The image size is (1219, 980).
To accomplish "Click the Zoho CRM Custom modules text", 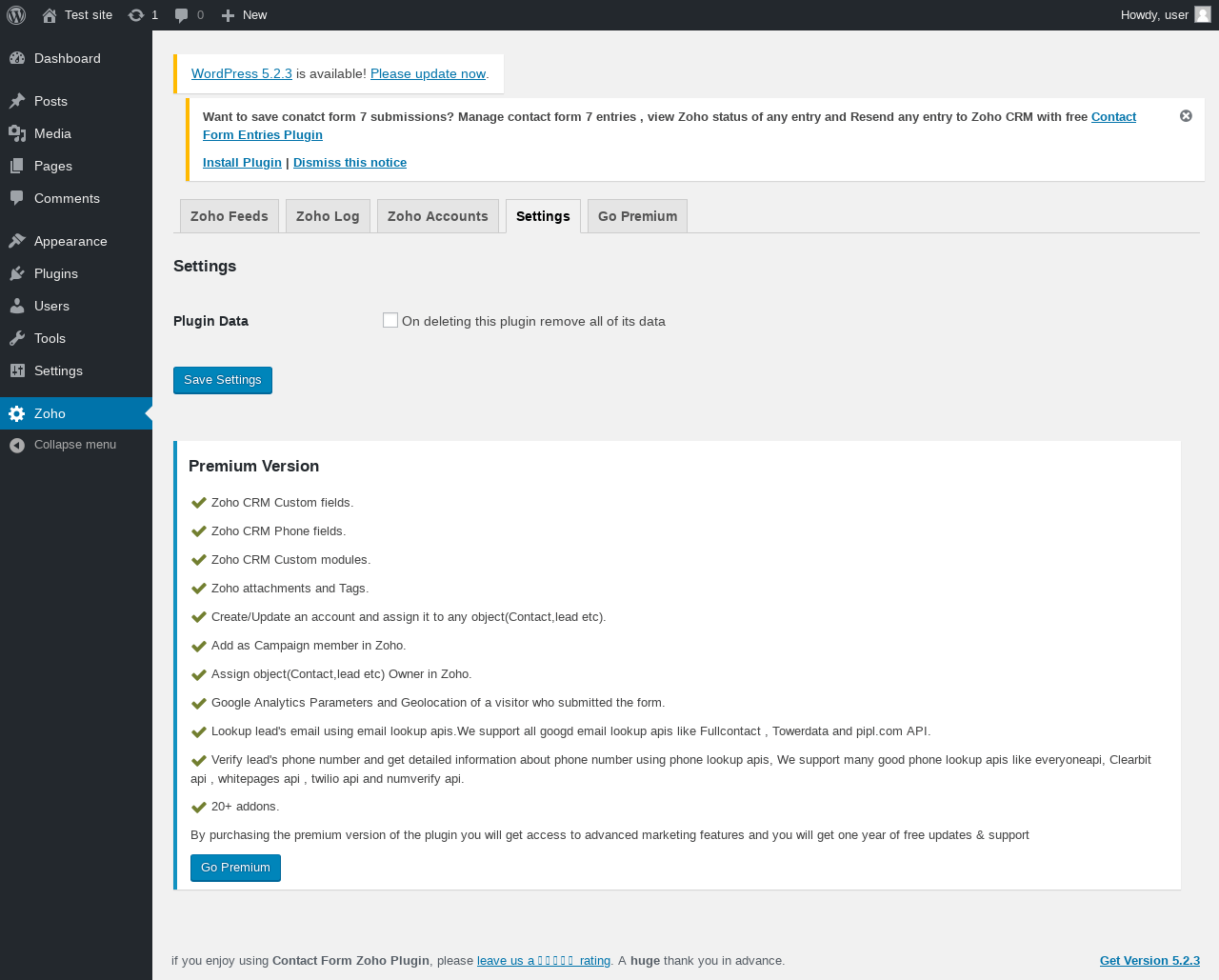I will 290,560.
